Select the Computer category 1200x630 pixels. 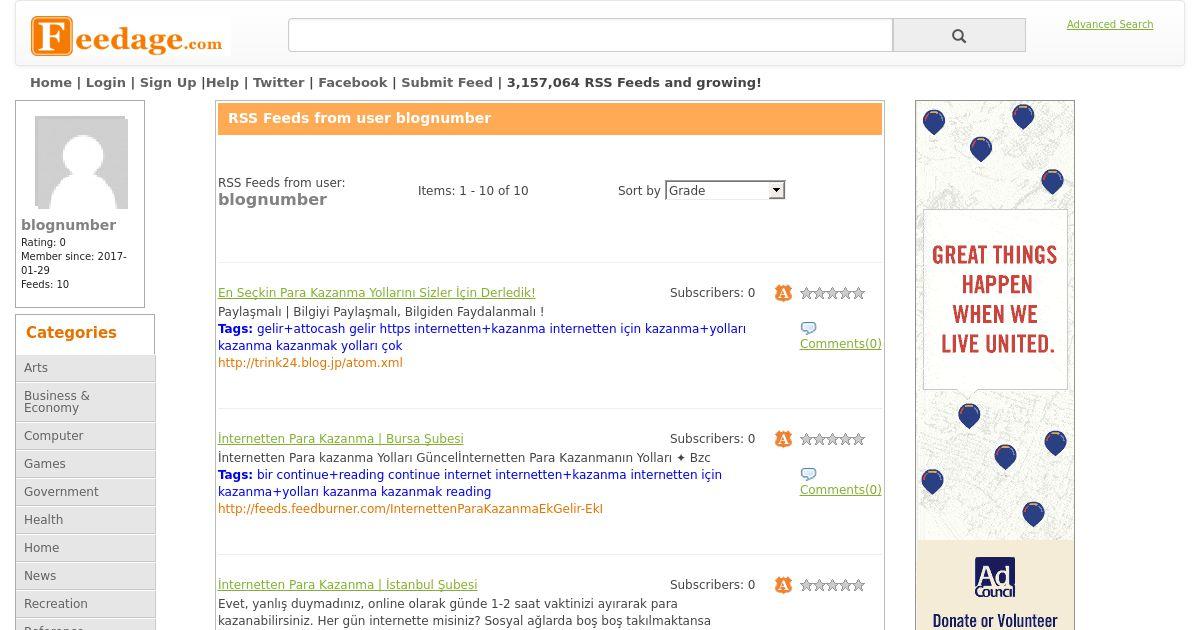click(x=85, y=436)
